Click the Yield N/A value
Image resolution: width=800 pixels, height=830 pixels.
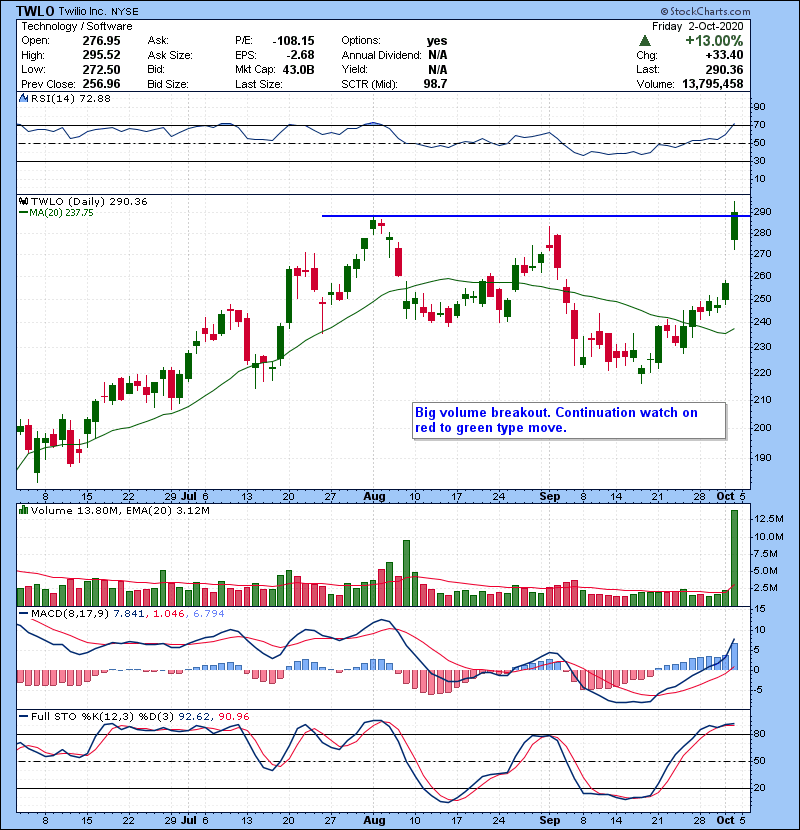[x=438, y=69]
